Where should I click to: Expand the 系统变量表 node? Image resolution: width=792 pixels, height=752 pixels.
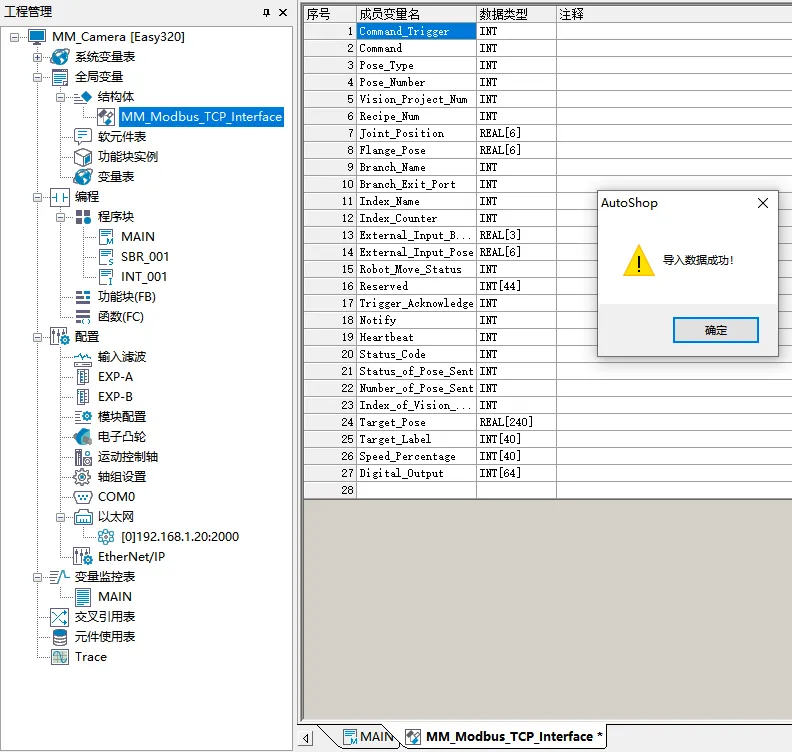pos(37,57)
